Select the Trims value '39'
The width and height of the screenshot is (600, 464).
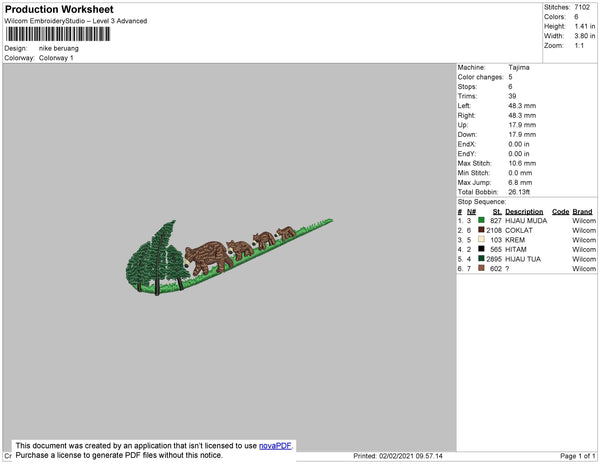(x=512, y=96)
